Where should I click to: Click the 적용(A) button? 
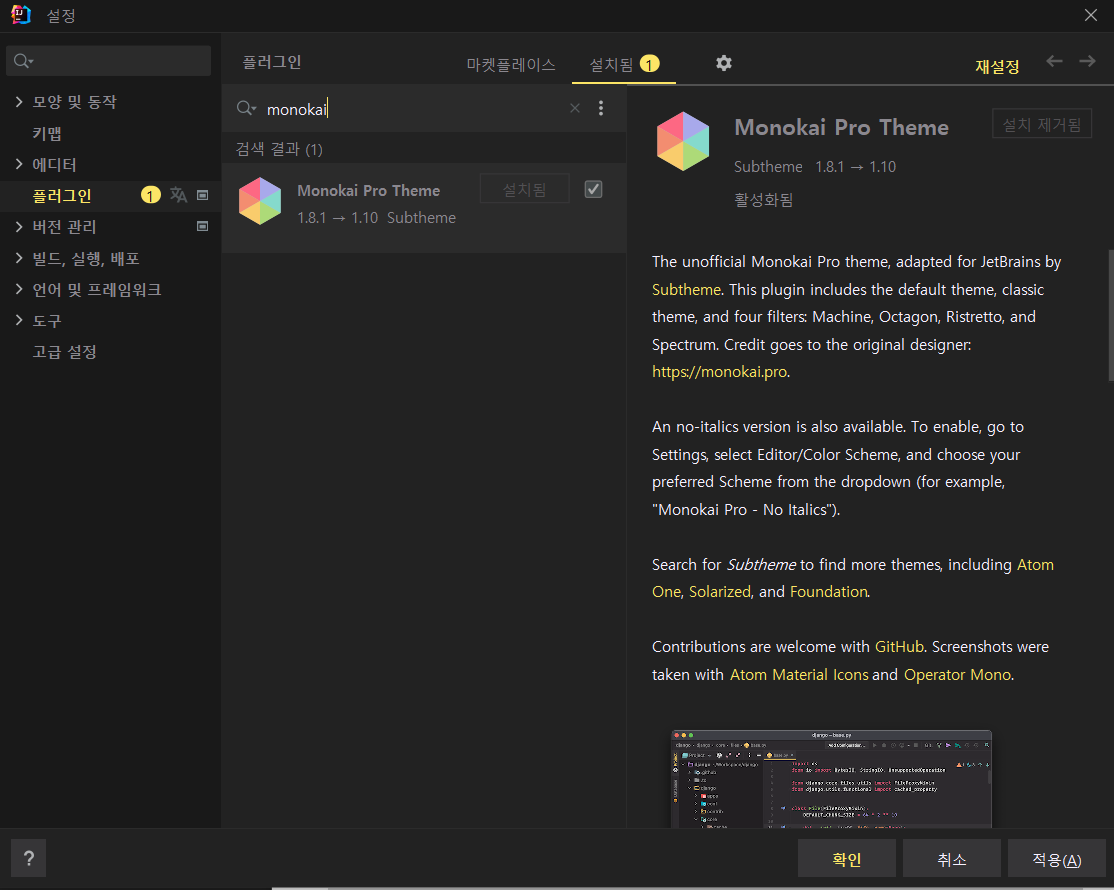pyautogui.click(x=1056, y=859)
